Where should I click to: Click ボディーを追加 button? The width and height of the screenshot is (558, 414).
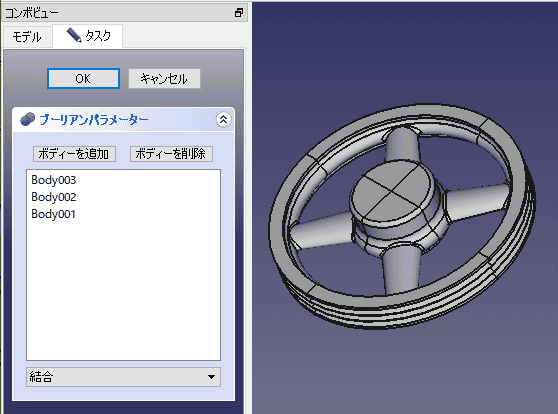(x=74, y=154)
